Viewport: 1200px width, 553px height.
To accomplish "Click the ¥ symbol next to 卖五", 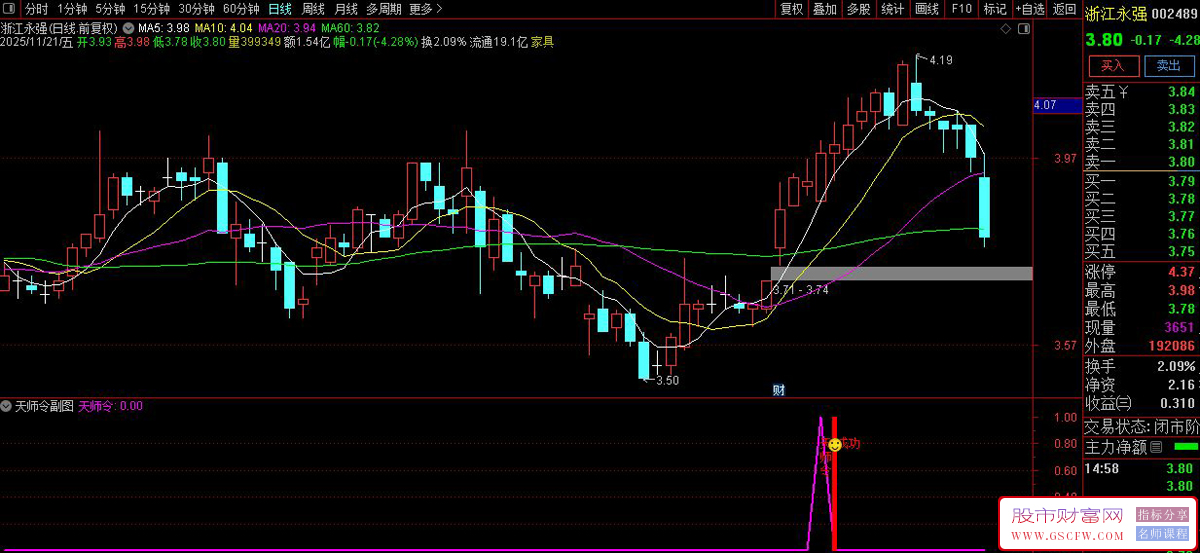I will [1124, 92].
